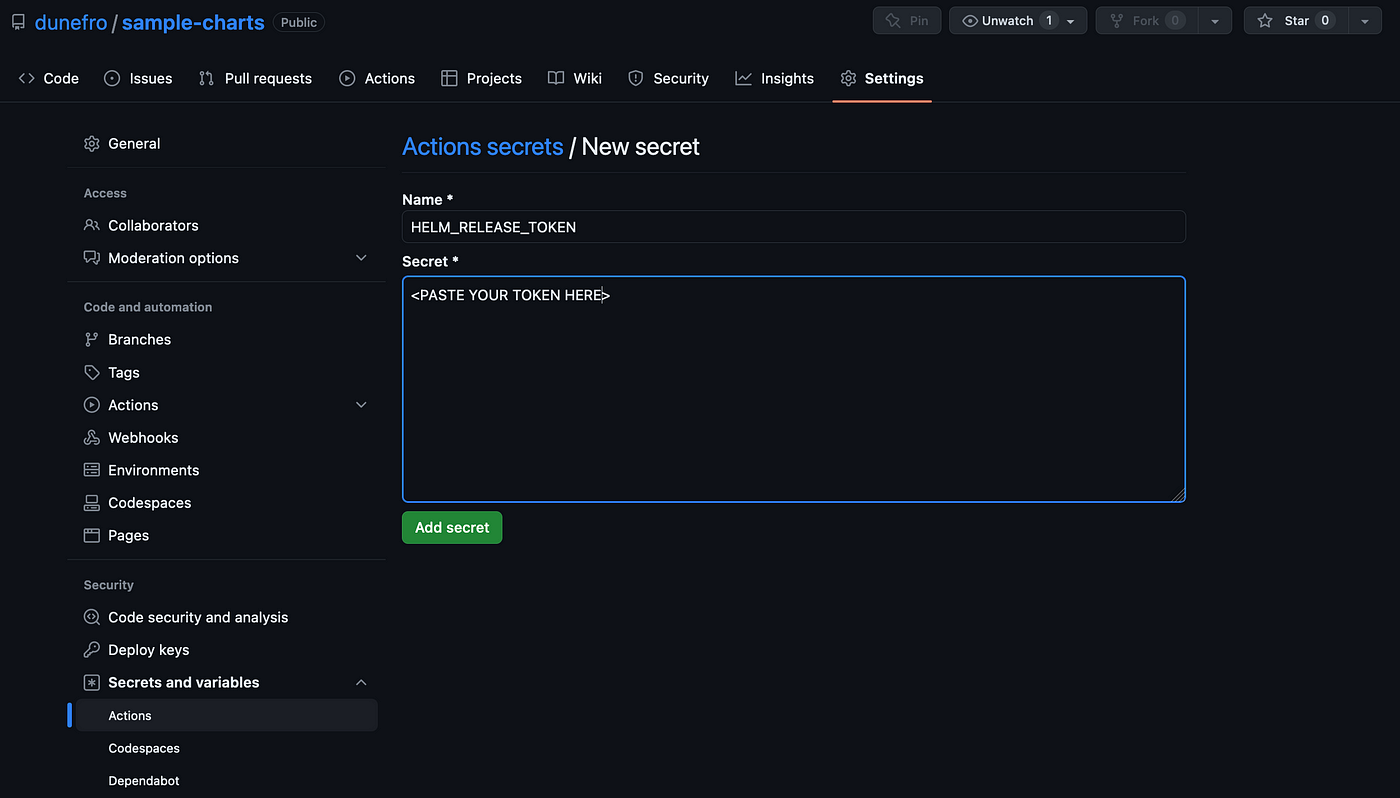This screenshot has width=1400, height=798.
Task: Click the tag icon beside Tags
Action: point(92,373)
